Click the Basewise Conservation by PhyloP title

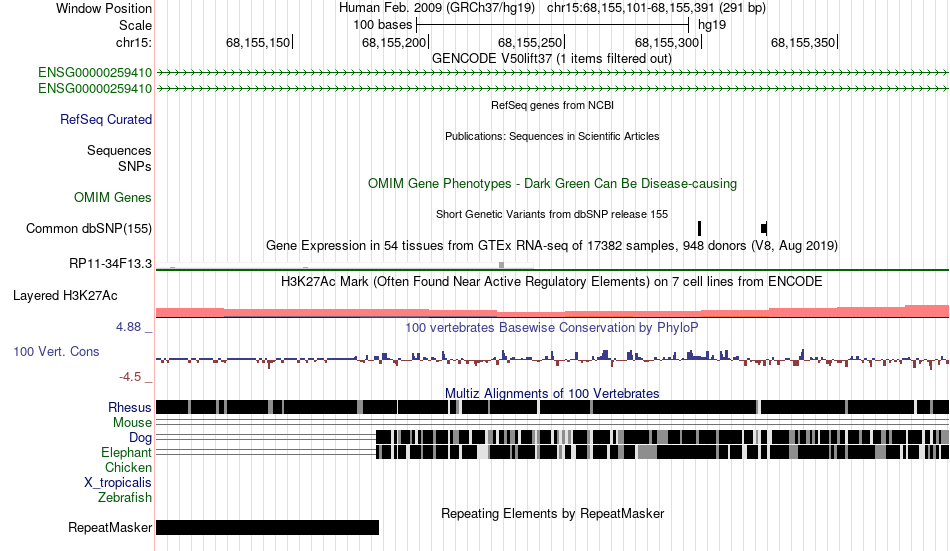[551, 328]
